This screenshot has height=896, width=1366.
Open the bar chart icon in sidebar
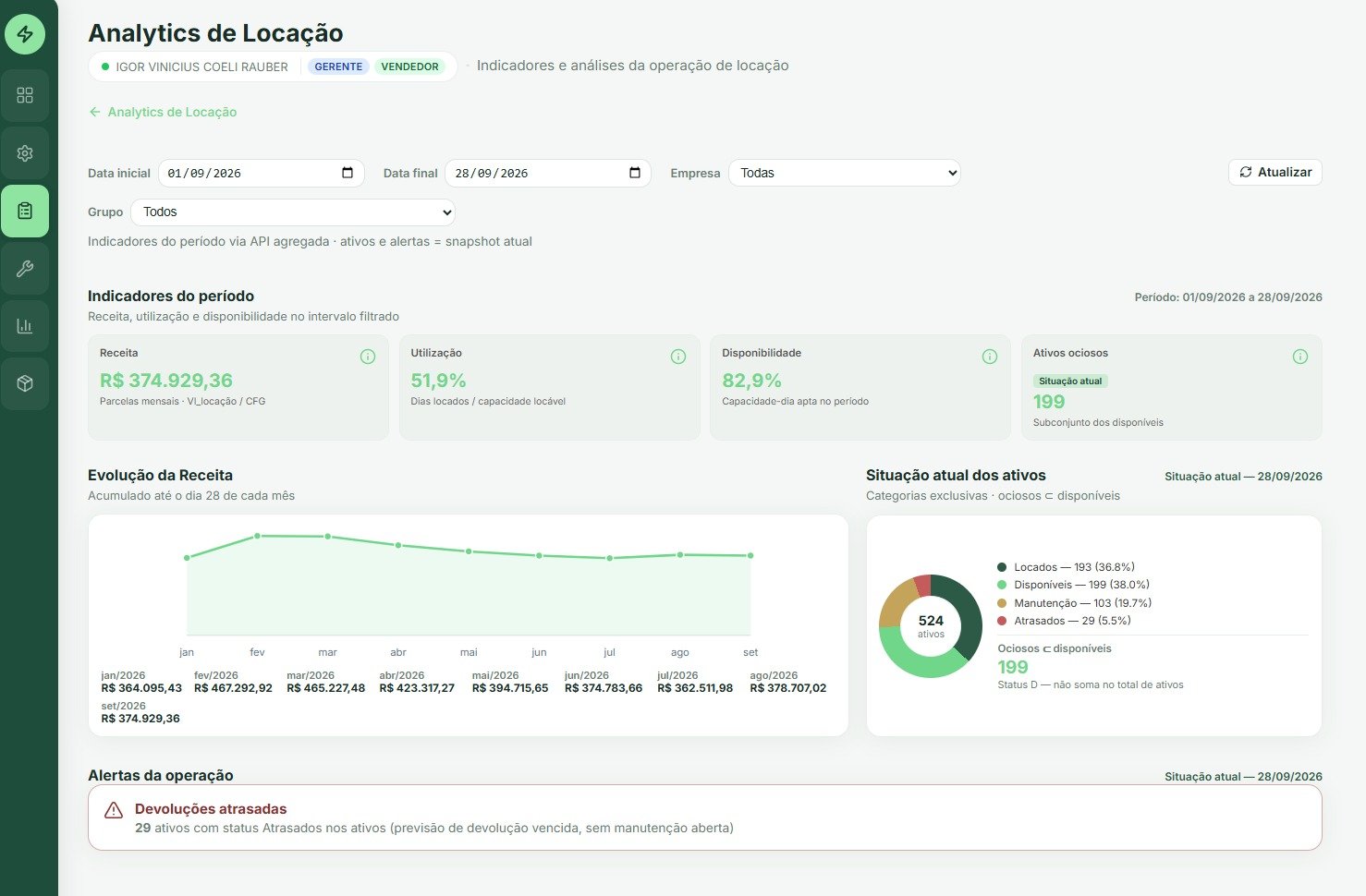click(x=25, y=326)
